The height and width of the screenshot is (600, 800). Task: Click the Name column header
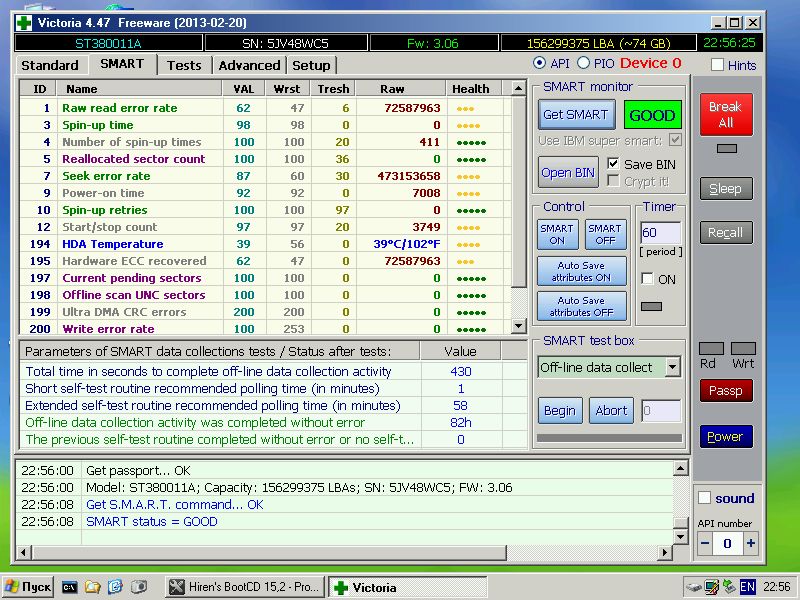pyautogui.click(x=141, y=89)
